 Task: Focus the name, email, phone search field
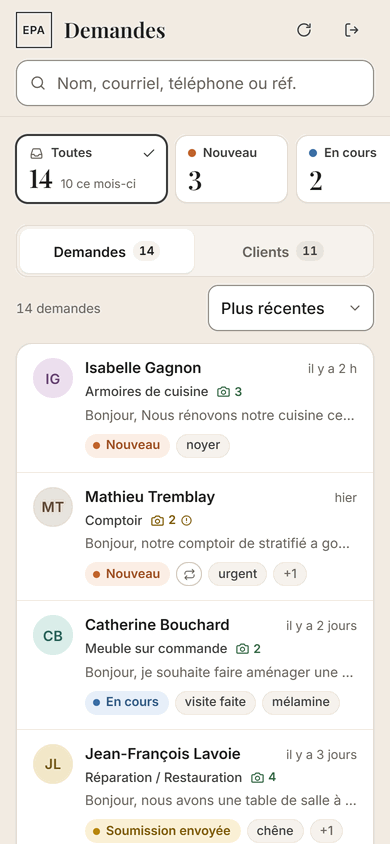pyautogui.click(x=195, y=83)
